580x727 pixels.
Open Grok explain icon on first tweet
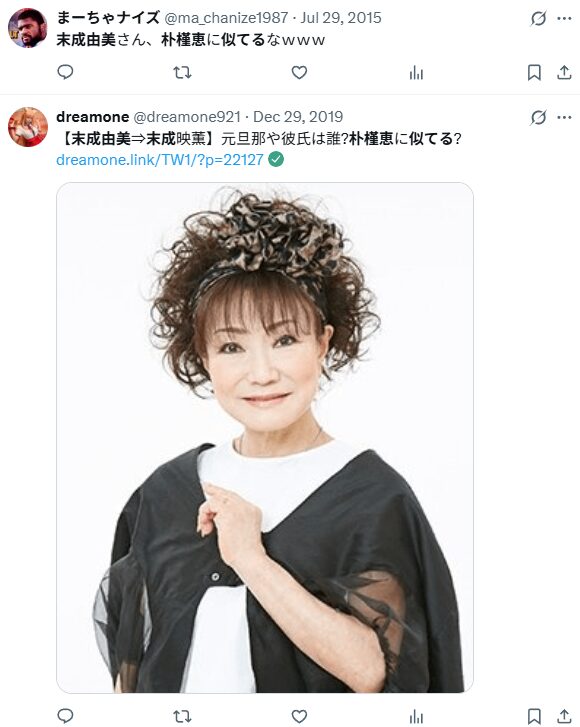(538, 19)
